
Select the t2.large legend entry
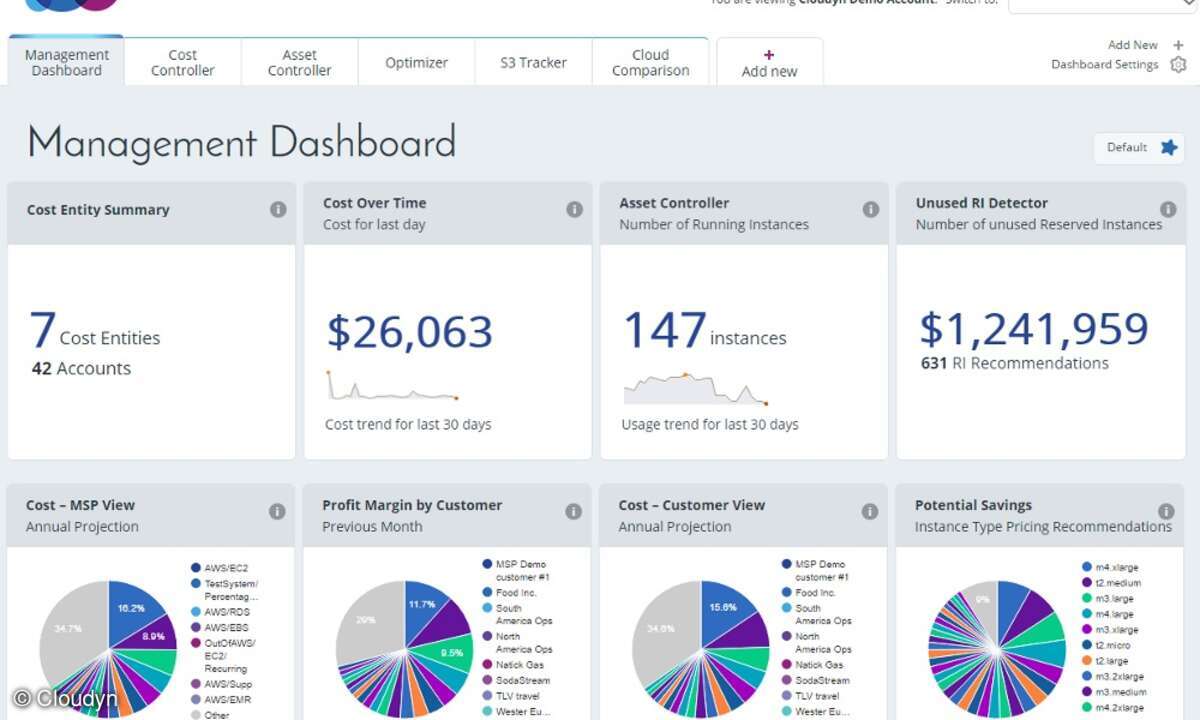pos(1107,661)
